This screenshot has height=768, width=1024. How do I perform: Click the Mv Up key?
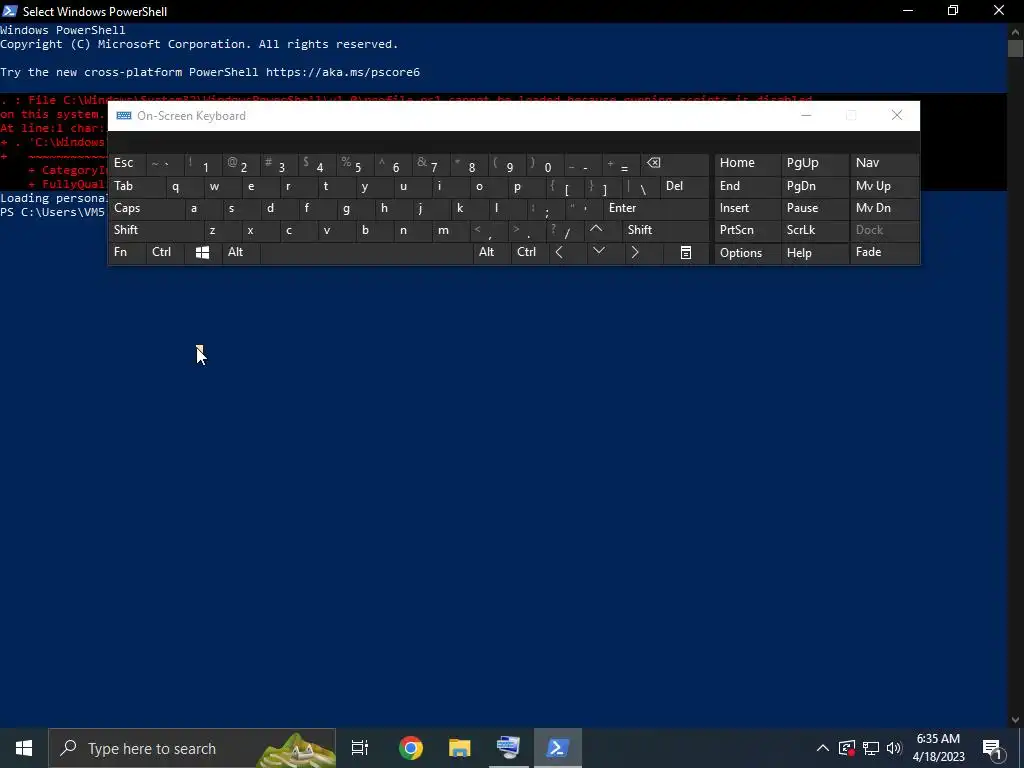click(884, 186)
